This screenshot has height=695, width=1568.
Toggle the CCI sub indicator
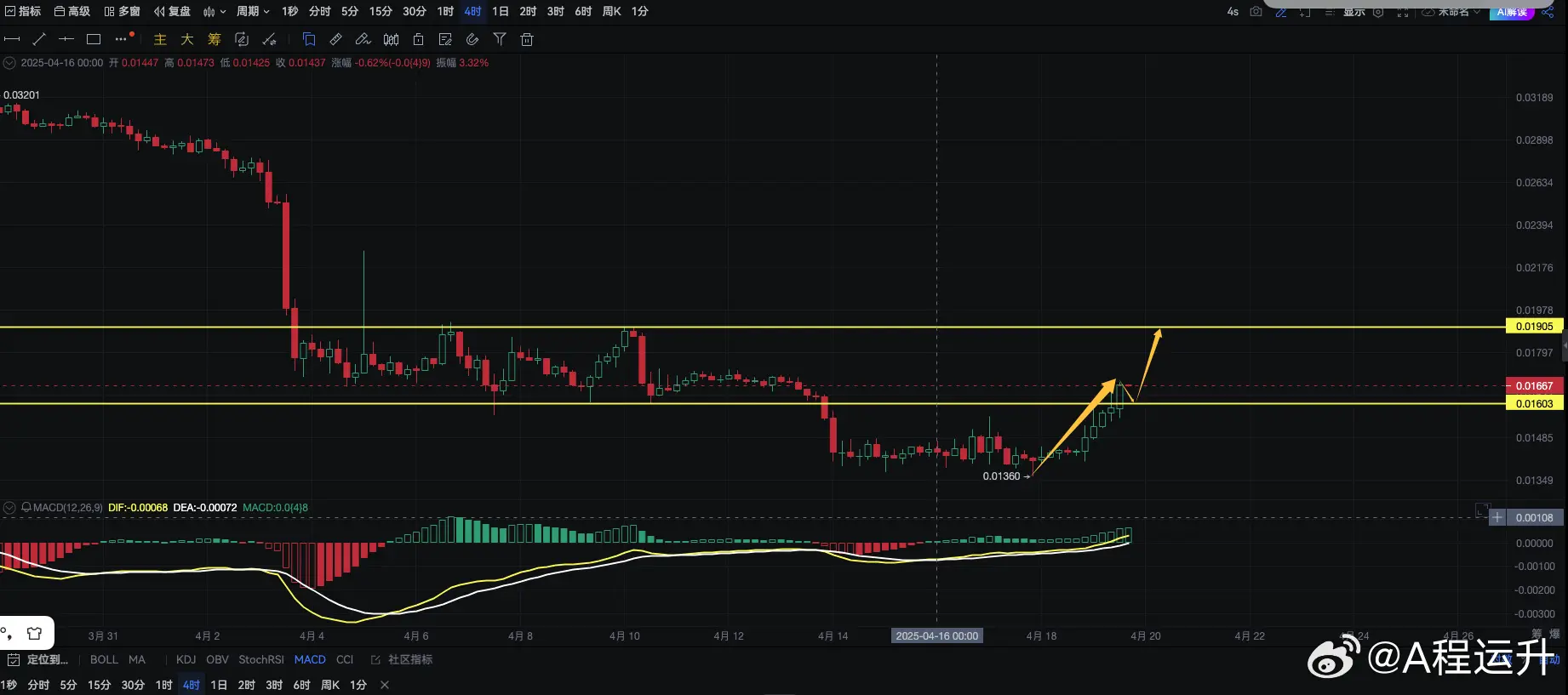pos(345,659)
